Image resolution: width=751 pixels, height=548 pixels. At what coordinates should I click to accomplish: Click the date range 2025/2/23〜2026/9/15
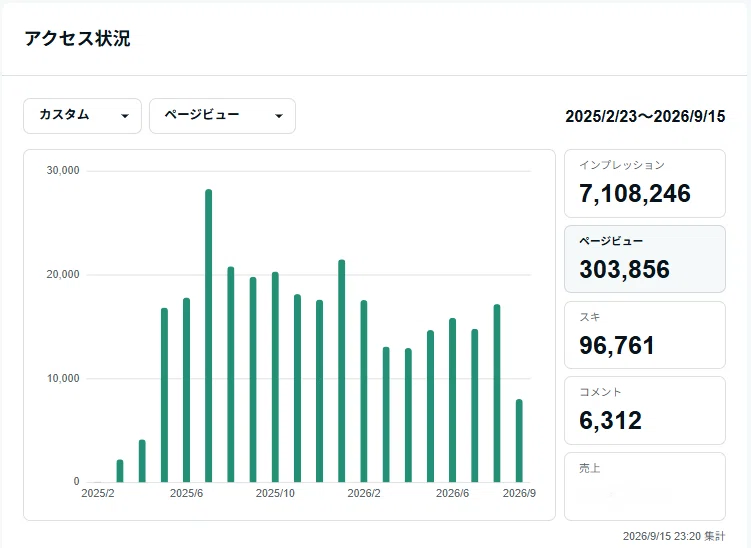(645, 116)
